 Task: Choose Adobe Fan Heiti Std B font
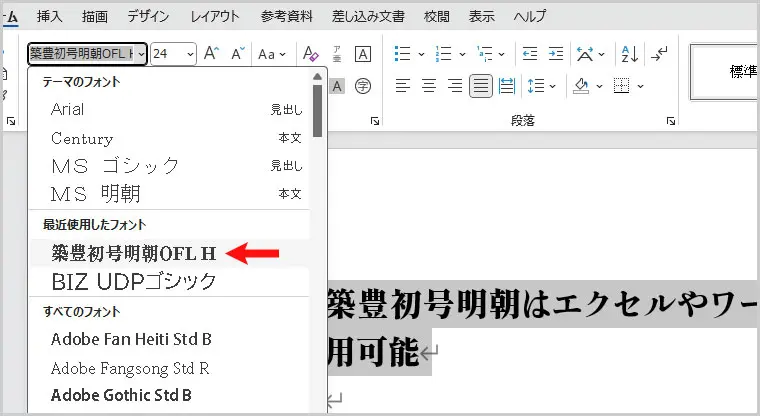click(x=170, y=339)
